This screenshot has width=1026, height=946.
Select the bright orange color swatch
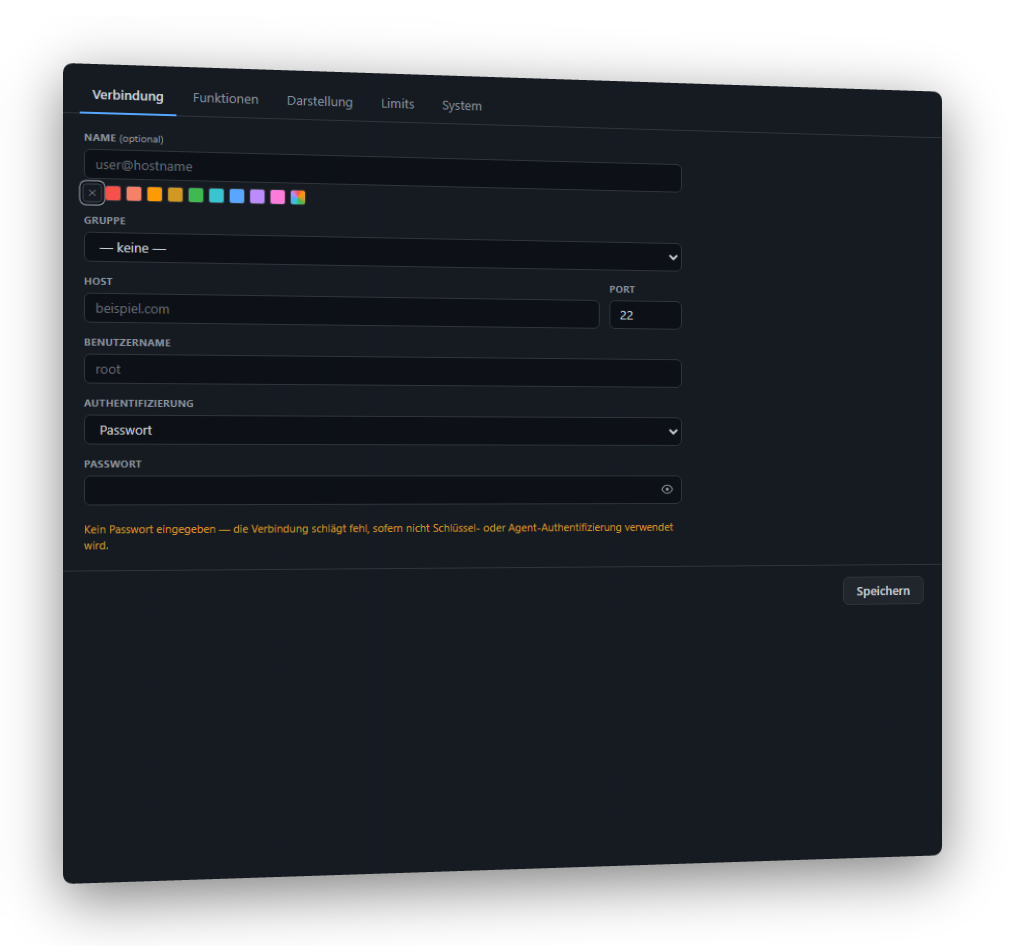click(x=154, y=194)
